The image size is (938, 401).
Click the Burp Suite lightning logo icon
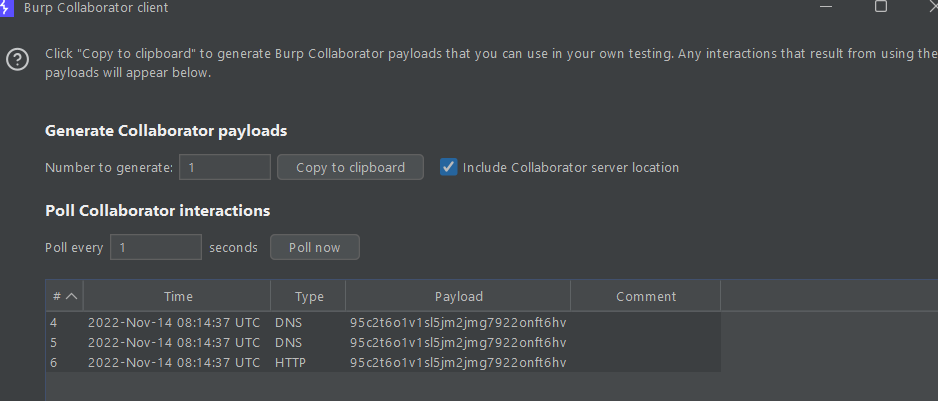6,8
